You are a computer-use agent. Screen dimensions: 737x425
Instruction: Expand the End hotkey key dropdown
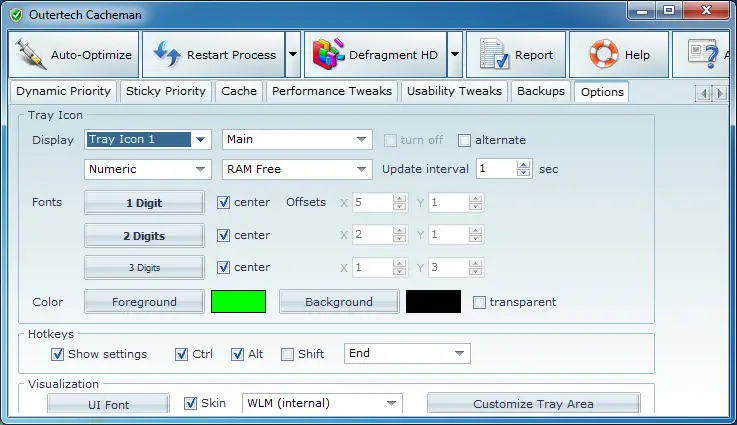[x=459, y=354]
